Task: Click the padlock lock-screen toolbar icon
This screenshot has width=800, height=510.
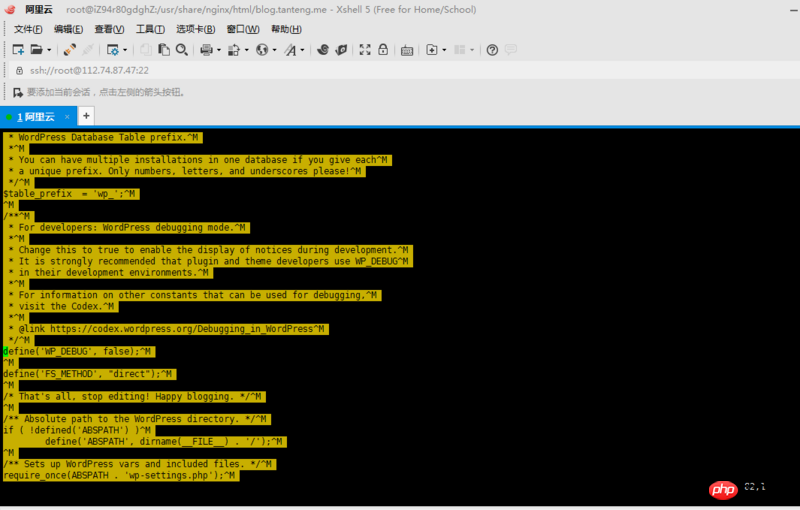Action: point(383,49)
